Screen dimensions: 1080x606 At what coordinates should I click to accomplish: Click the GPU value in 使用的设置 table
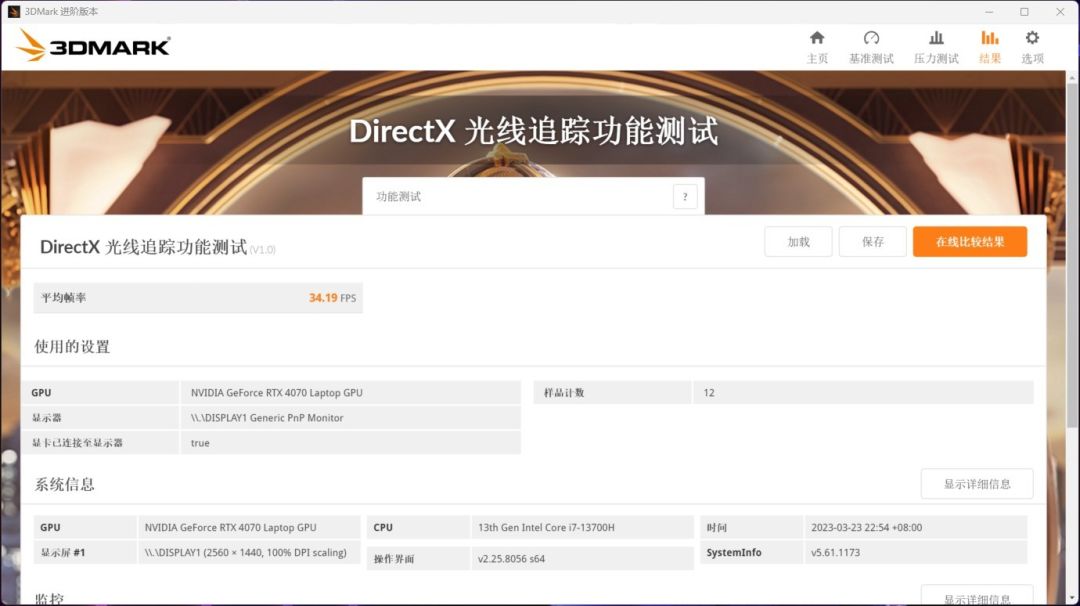(276, 393)
